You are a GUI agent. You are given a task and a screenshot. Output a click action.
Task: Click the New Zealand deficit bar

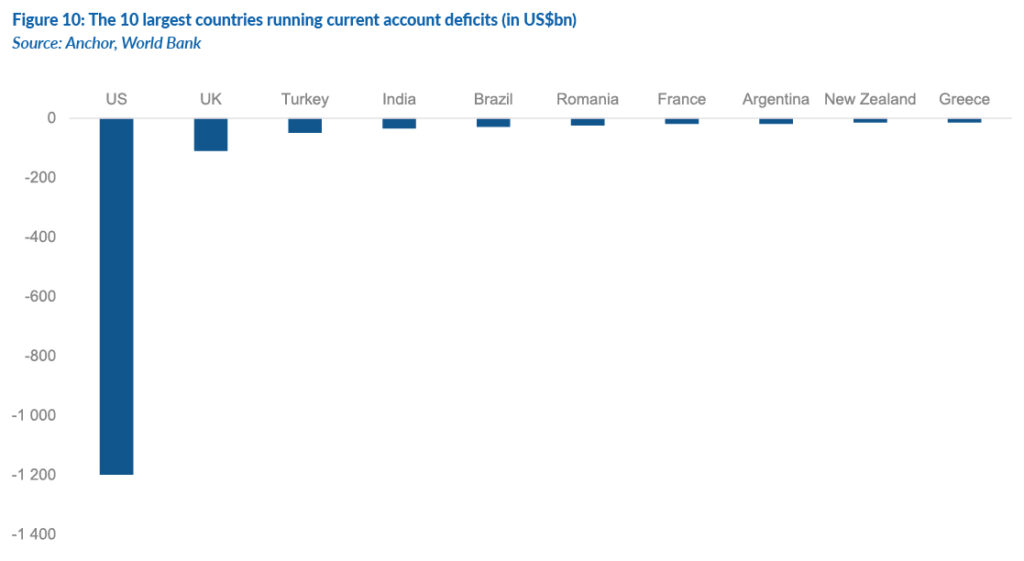click(x=870, y=121)
